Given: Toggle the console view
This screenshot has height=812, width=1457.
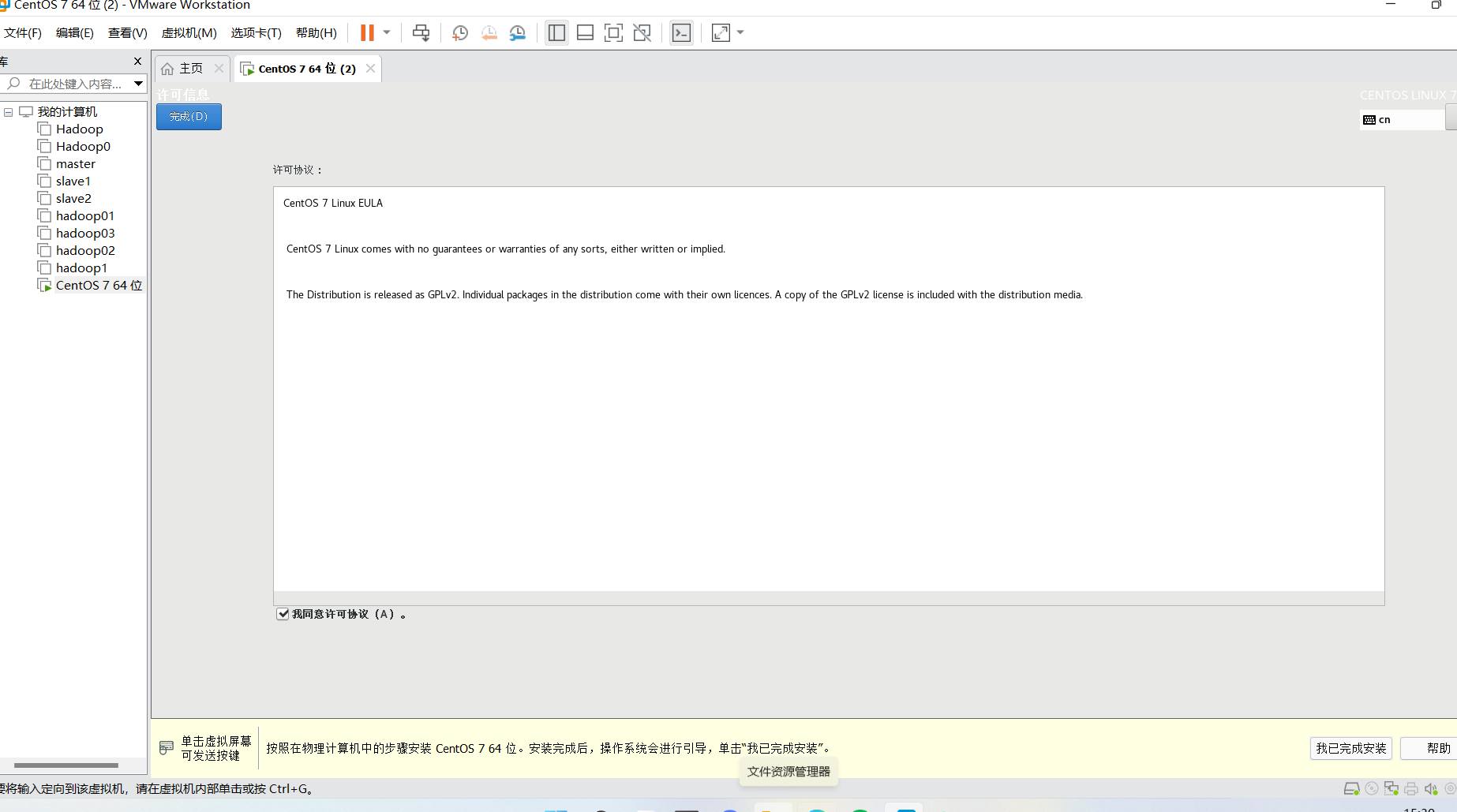Looking at the screenshot, I should pos(681,32).
